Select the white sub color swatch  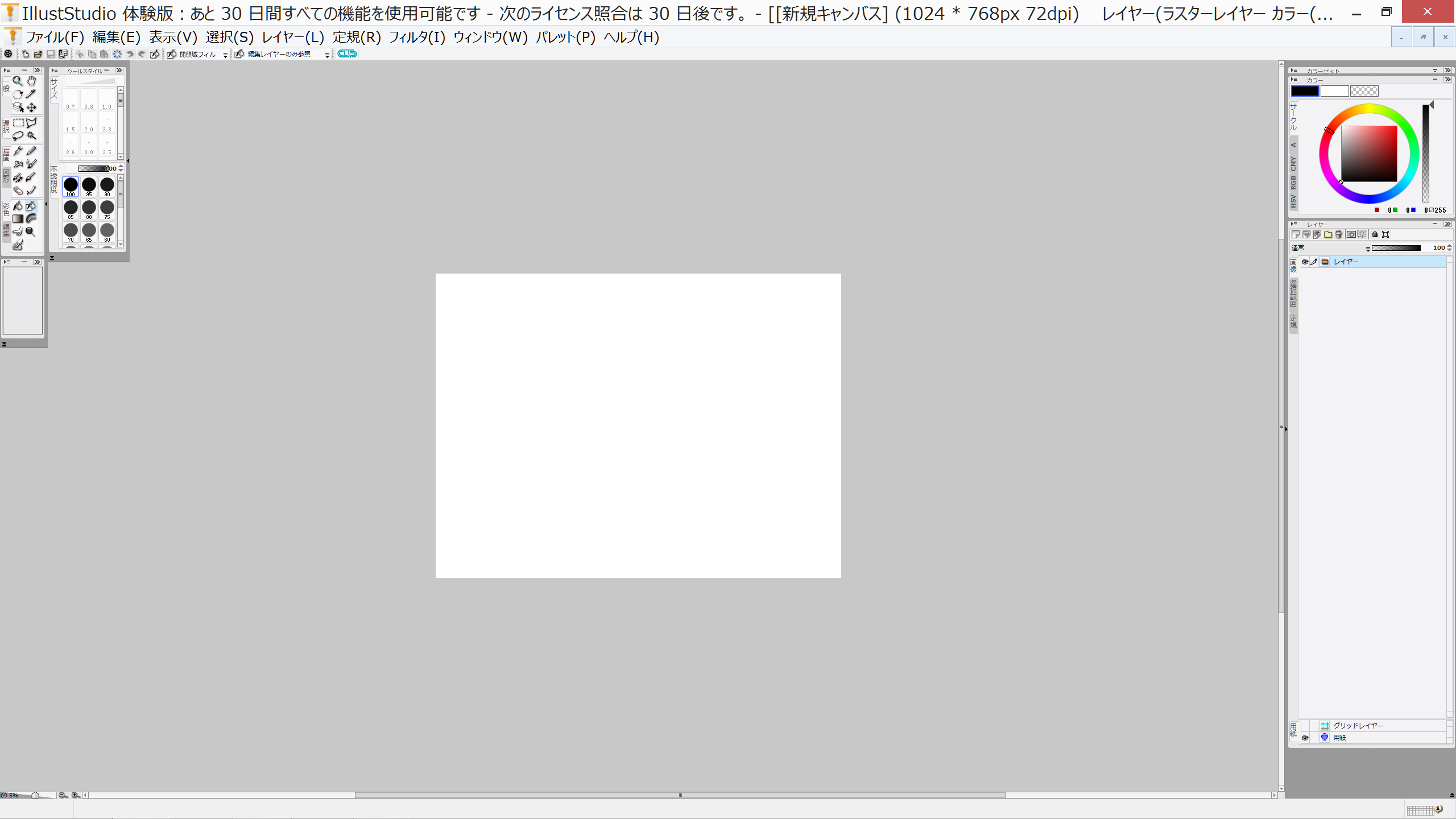[x=1334, y=91]
